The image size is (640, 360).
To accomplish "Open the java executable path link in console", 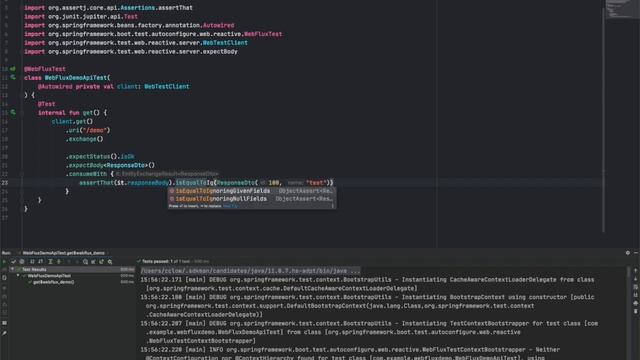I will tap(250, 271).
